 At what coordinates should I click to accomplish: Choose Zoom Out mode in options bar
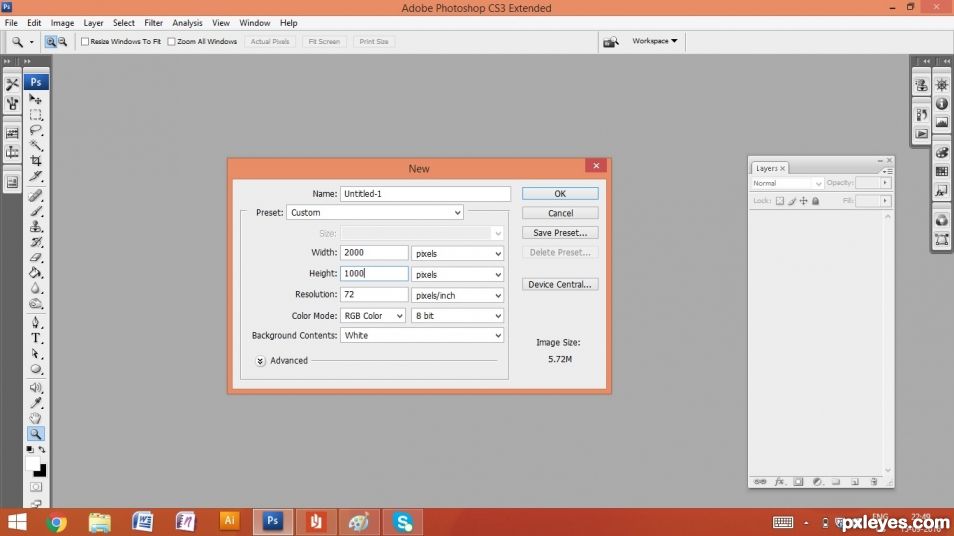tap(62, 41)
